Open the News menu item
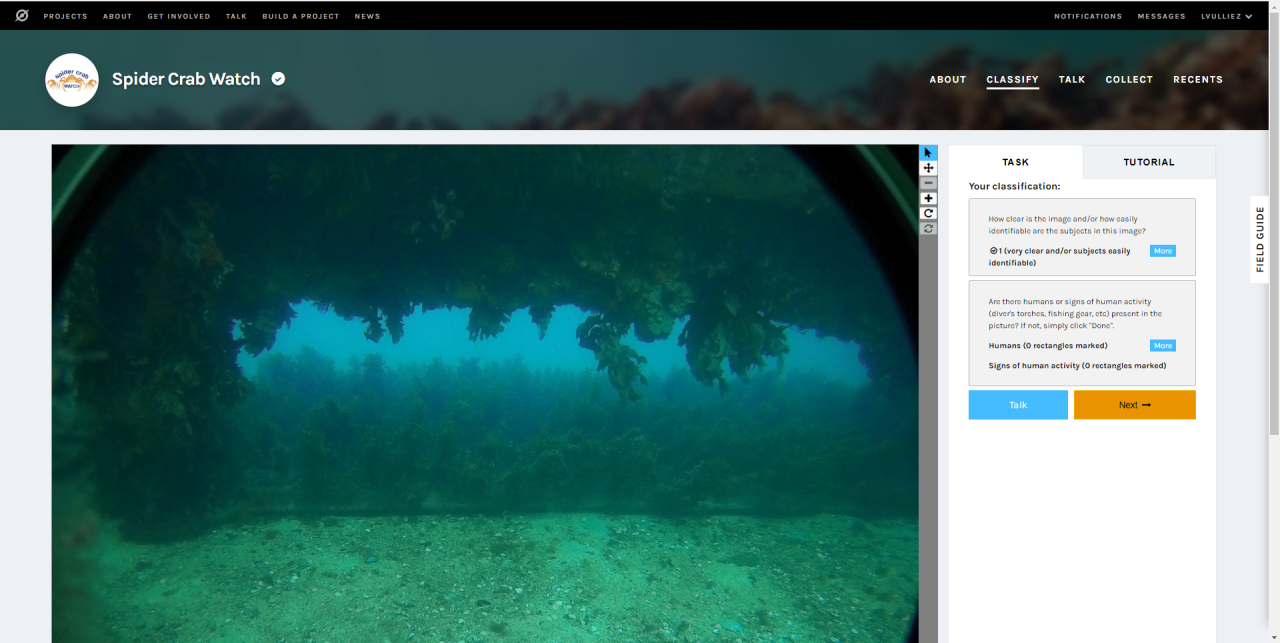The width and height of the screenshot is (1280, 643). pos(367,16)
